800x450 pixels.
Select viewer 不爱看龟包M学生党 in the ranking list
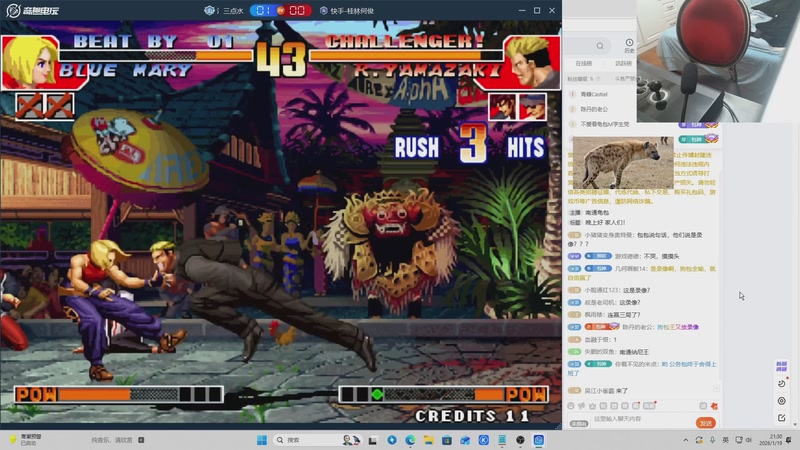click(605, 124)
